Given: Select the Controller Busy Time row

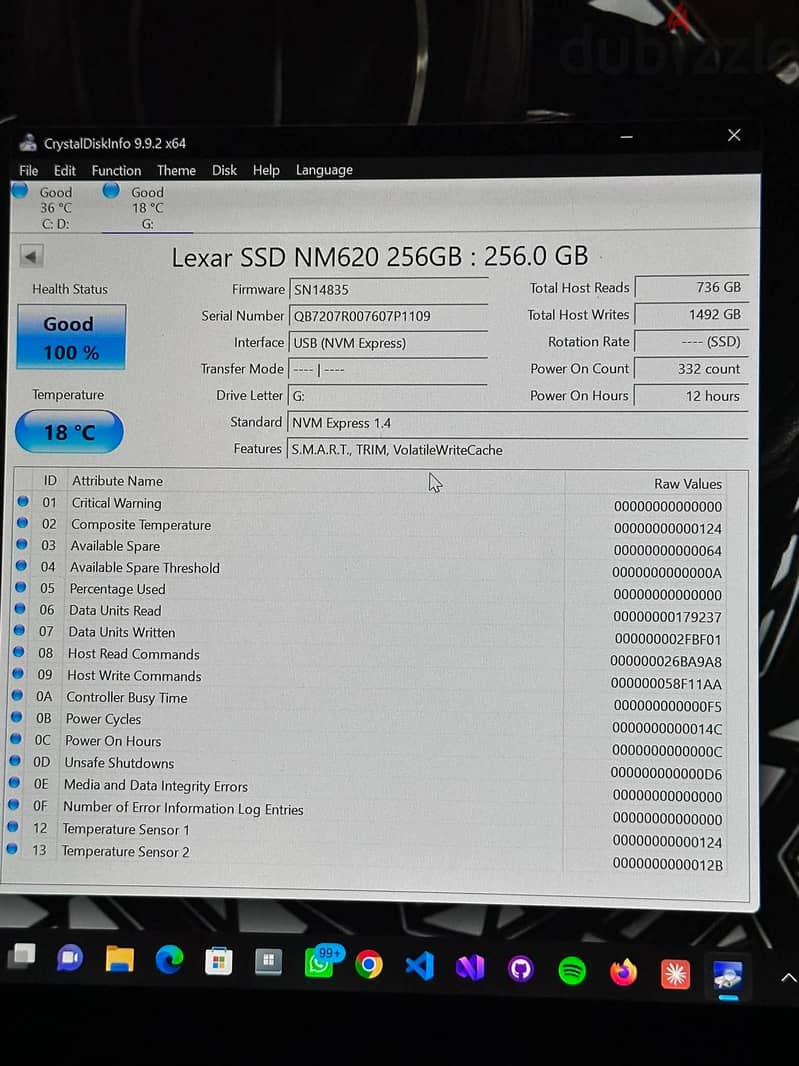Looking at the screenshot, I should tap(371, 701).
